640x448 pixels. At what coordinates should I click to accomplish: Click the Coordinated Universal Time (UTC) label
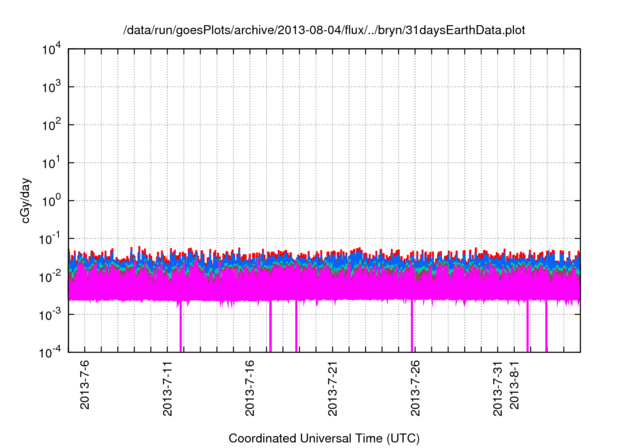coord(324,439)
